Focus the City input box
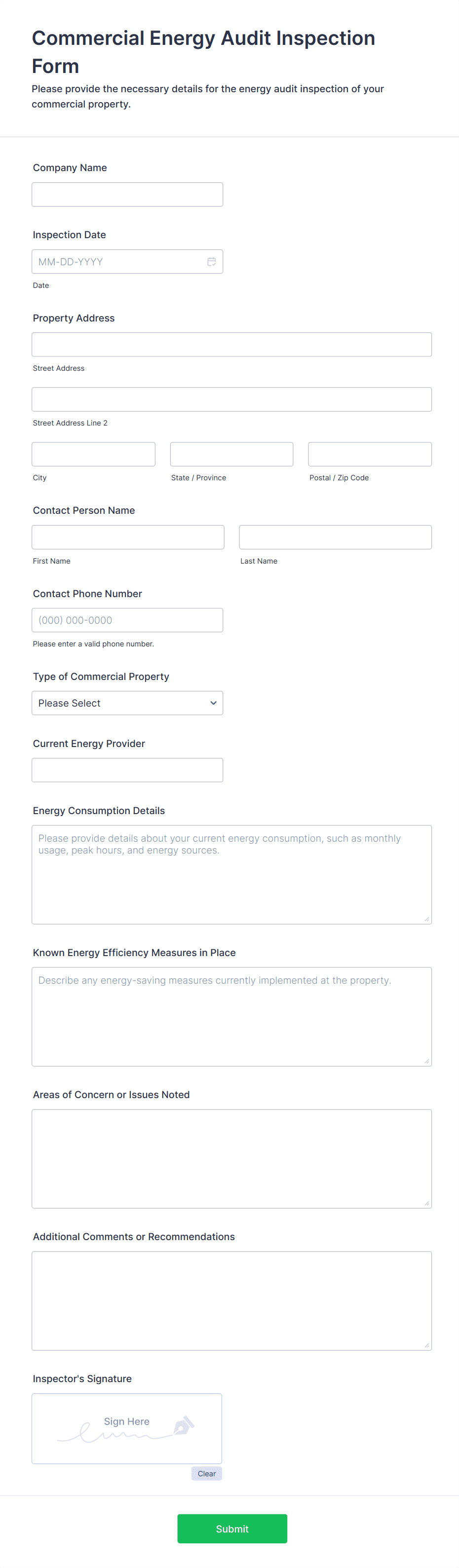The image size is (459, 1568). 93,454
